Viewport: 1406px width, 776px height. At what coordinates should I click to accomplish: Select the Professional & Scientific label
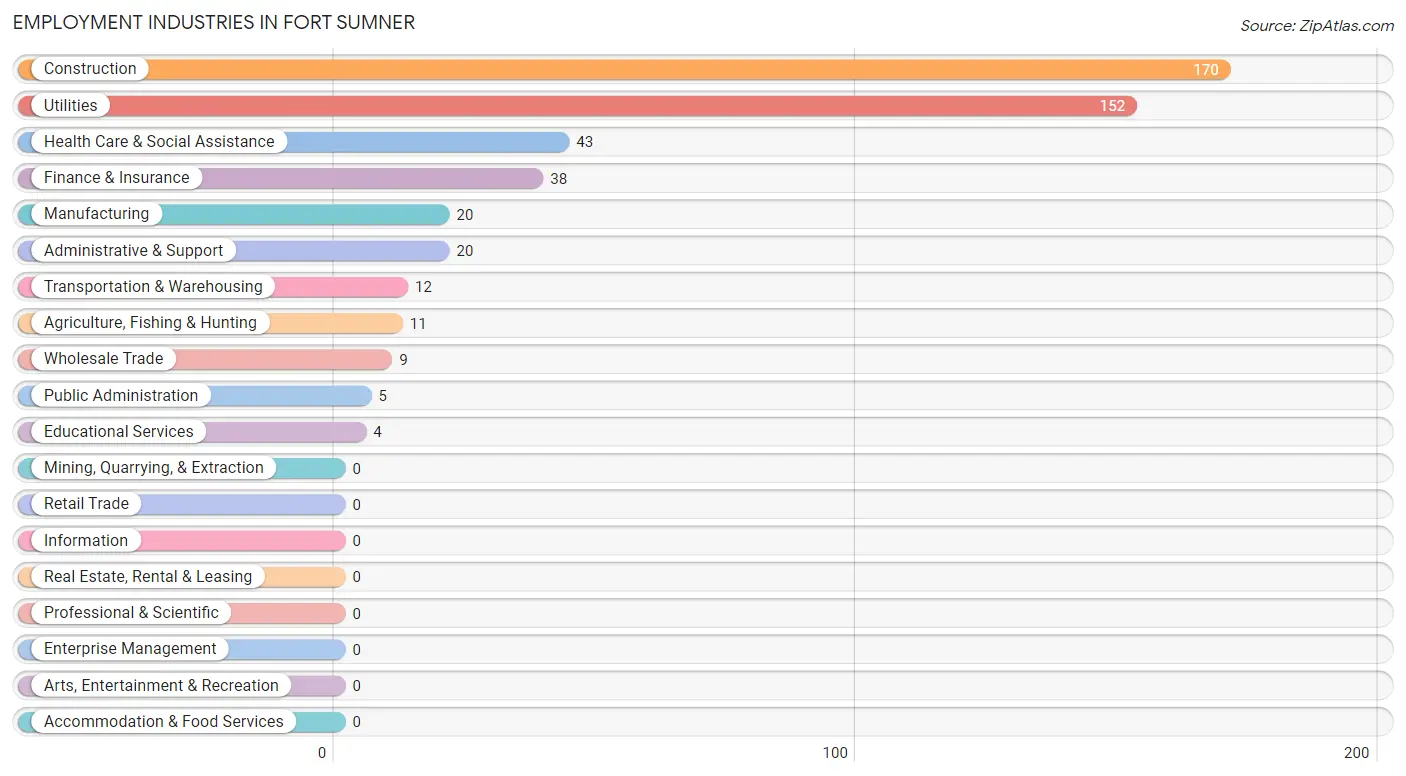(x=131, y=612)
